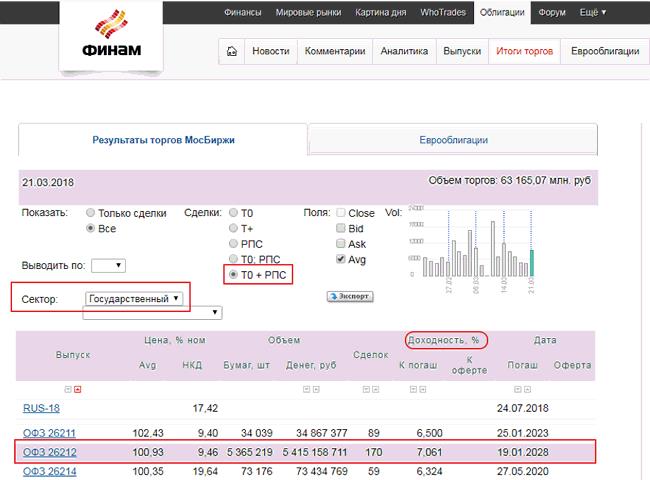Click the first sort arrow under К погаш
The image size is (650, 480).
(x=413, y=389)
